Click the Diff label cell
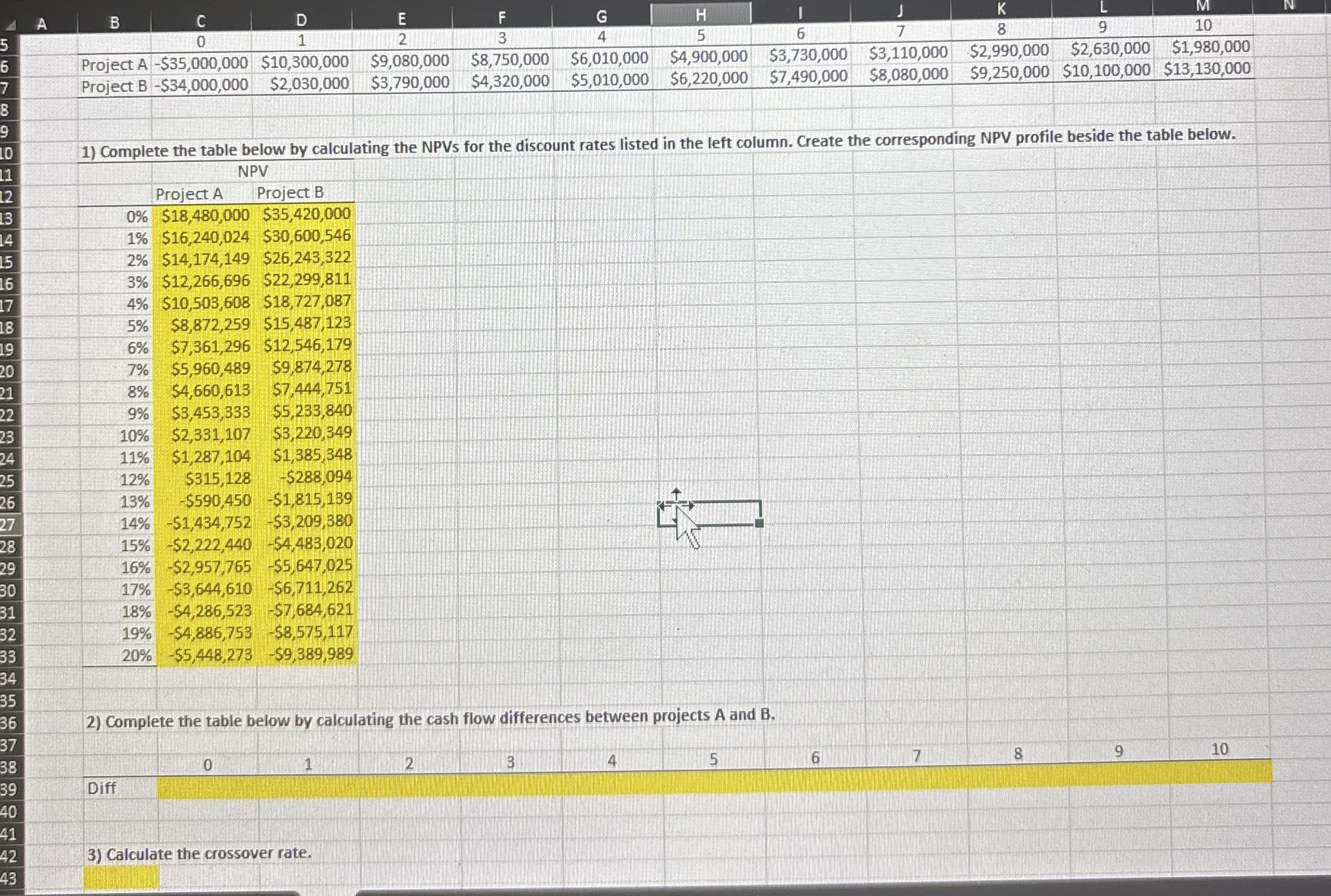Viewport: 1331px width, 896px height. (102, 789)
